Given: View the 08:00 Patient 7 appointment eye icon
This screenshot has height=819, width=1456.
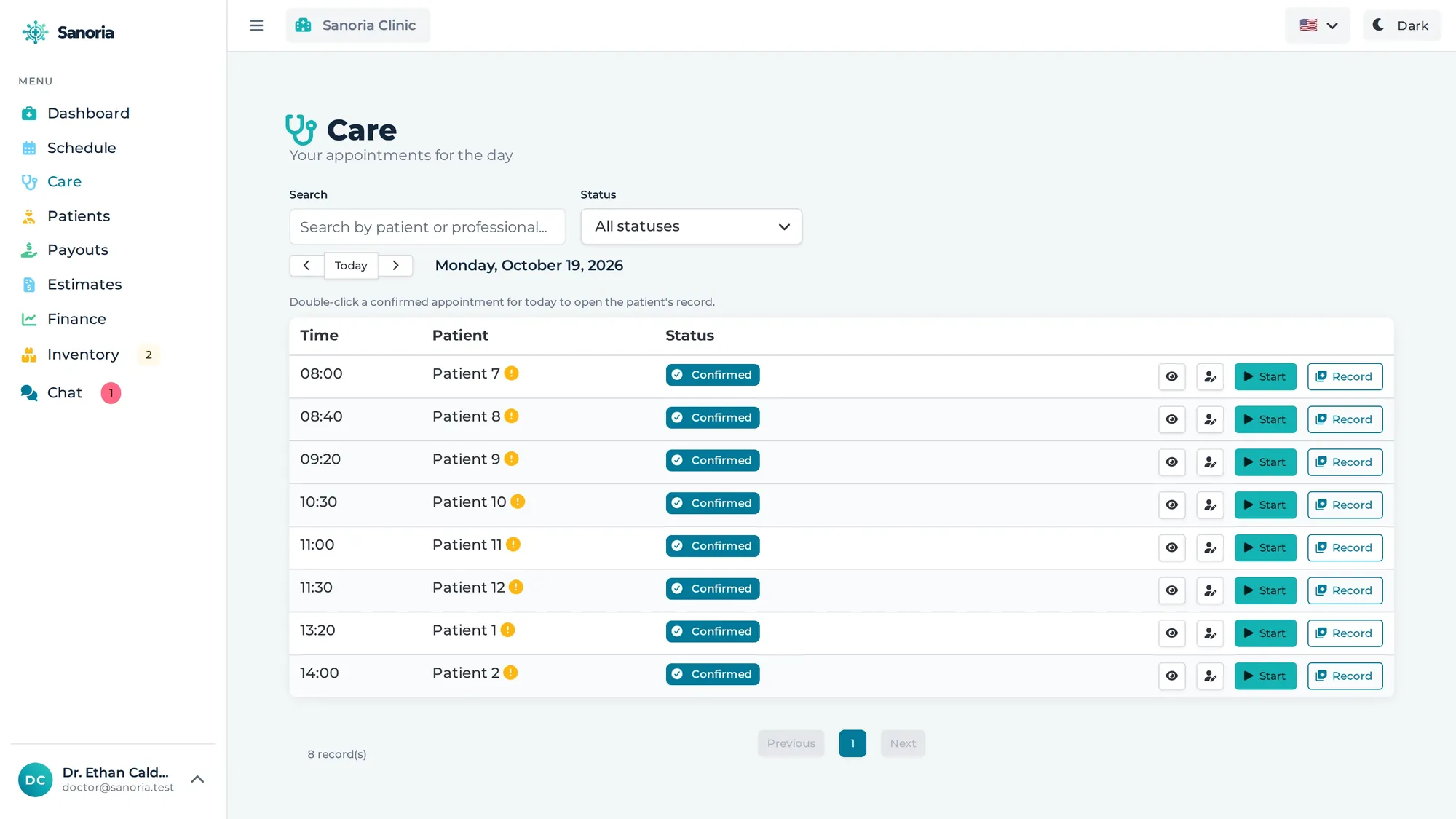Looking at the screenshot, I should [x=1172, y=376].
